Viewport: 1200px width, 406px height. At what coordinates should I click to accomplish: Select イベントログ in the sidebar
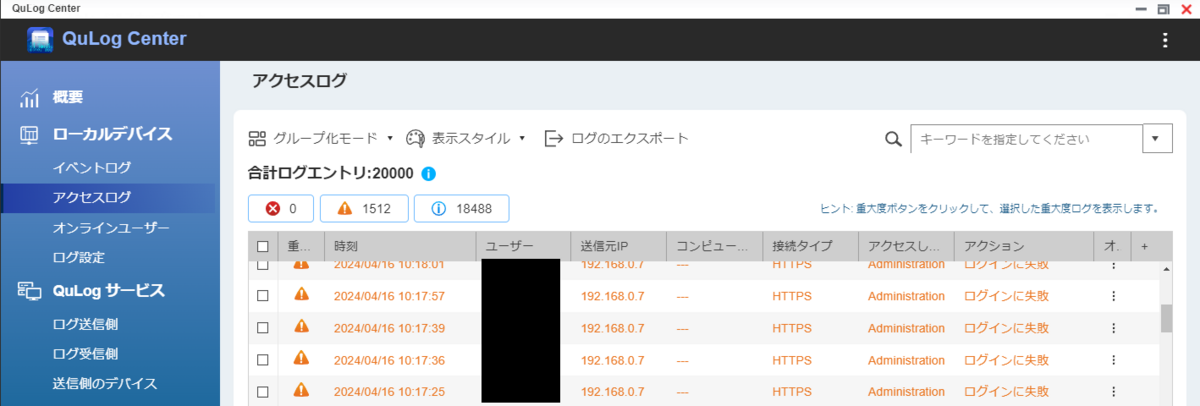tap(92, 167)
